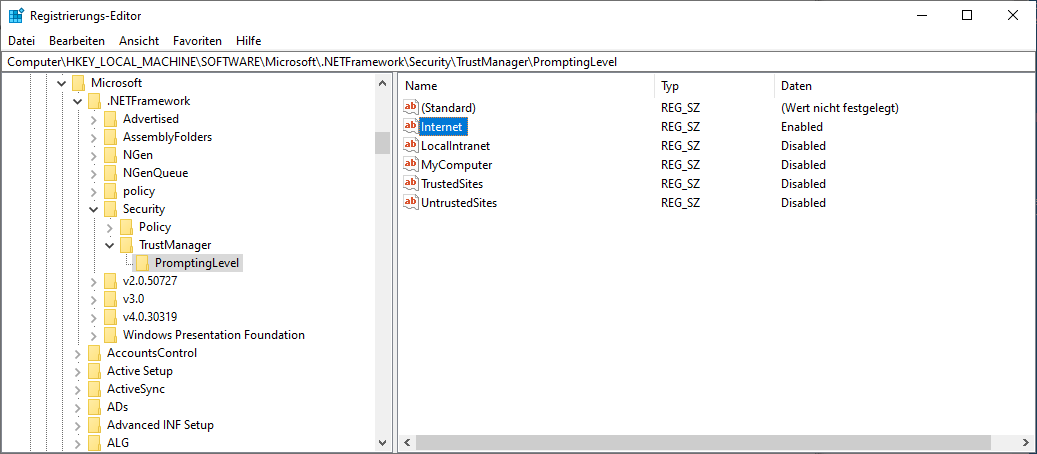Click the PromptingLevel folder icon

pos(143,263)
